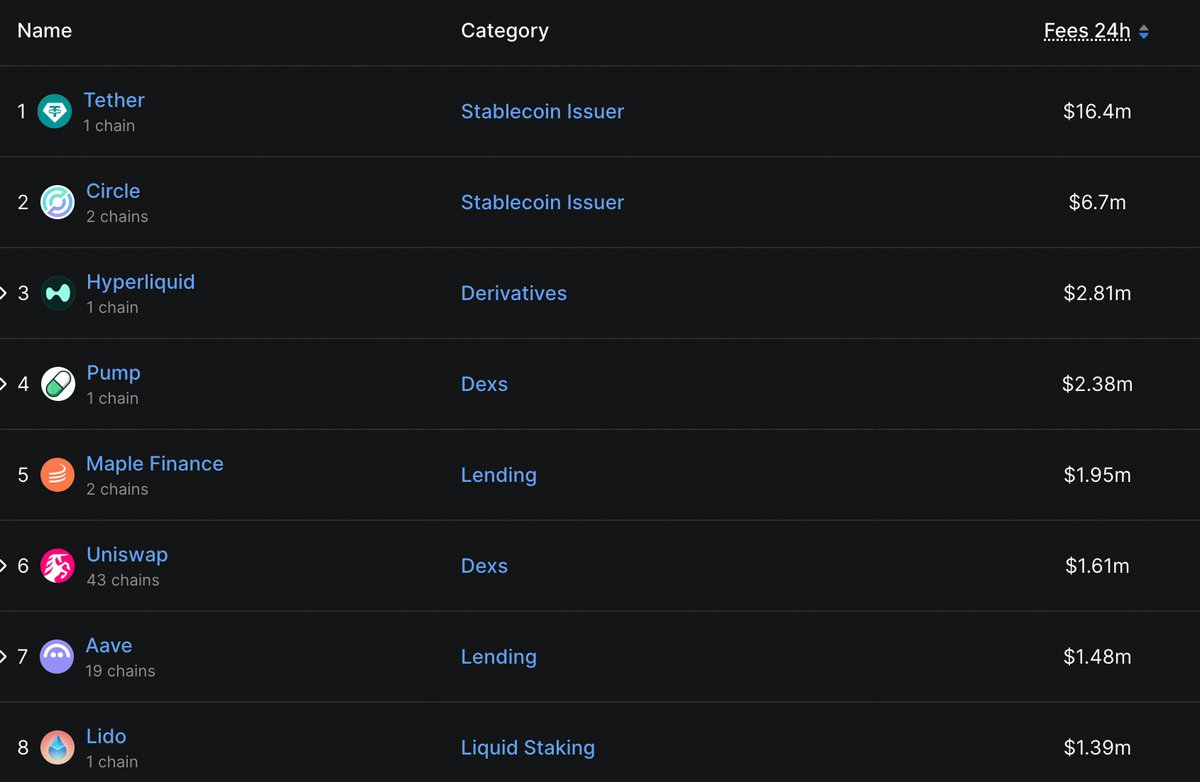Click the Maple Finance logo icon
1200x782 pixels.
(57, 475)
